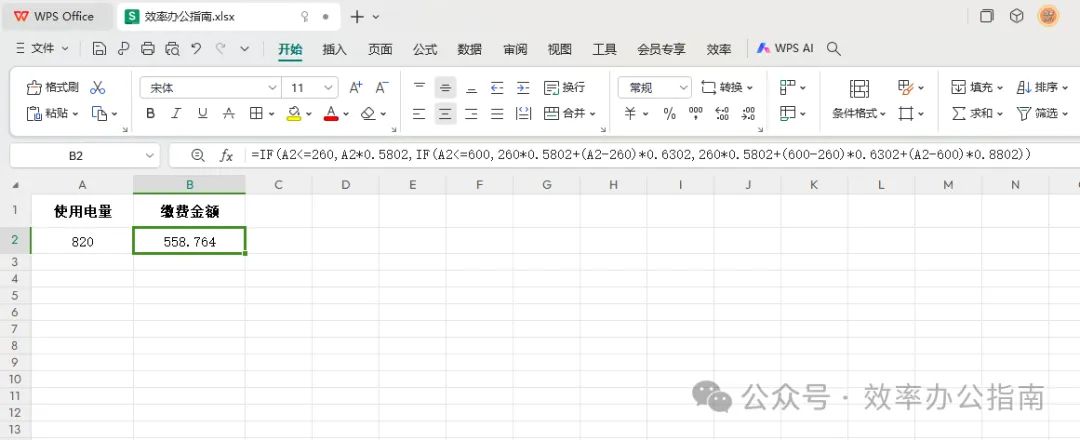Click the Convert (转换) button

point(727,87)
